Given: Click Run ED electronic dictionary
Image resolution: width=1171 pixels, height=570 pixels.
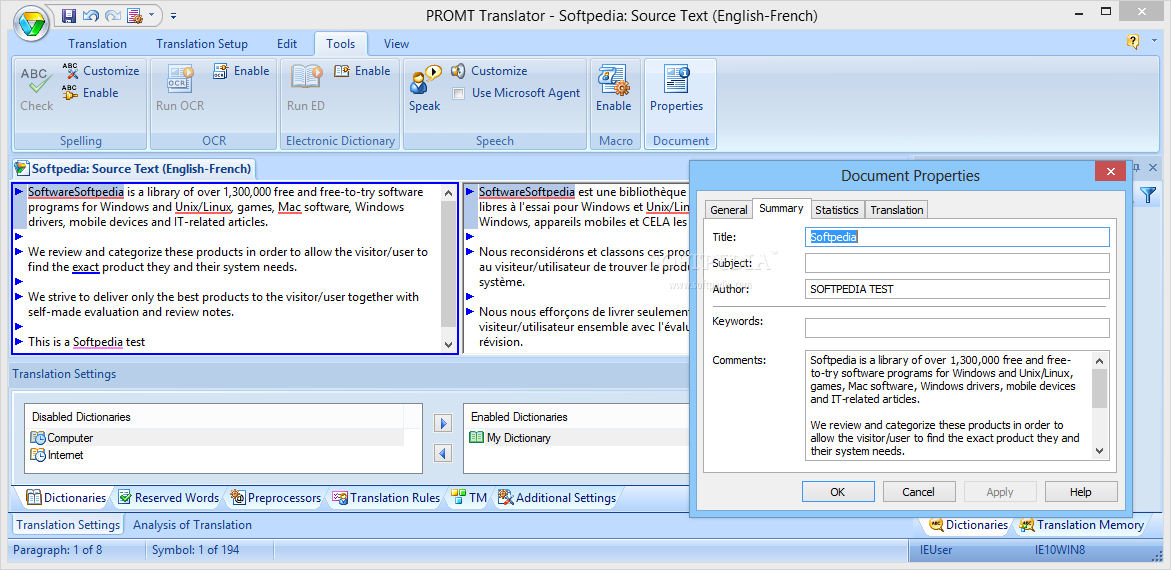Looking at the screenshot, I should (x=306, y=89).
